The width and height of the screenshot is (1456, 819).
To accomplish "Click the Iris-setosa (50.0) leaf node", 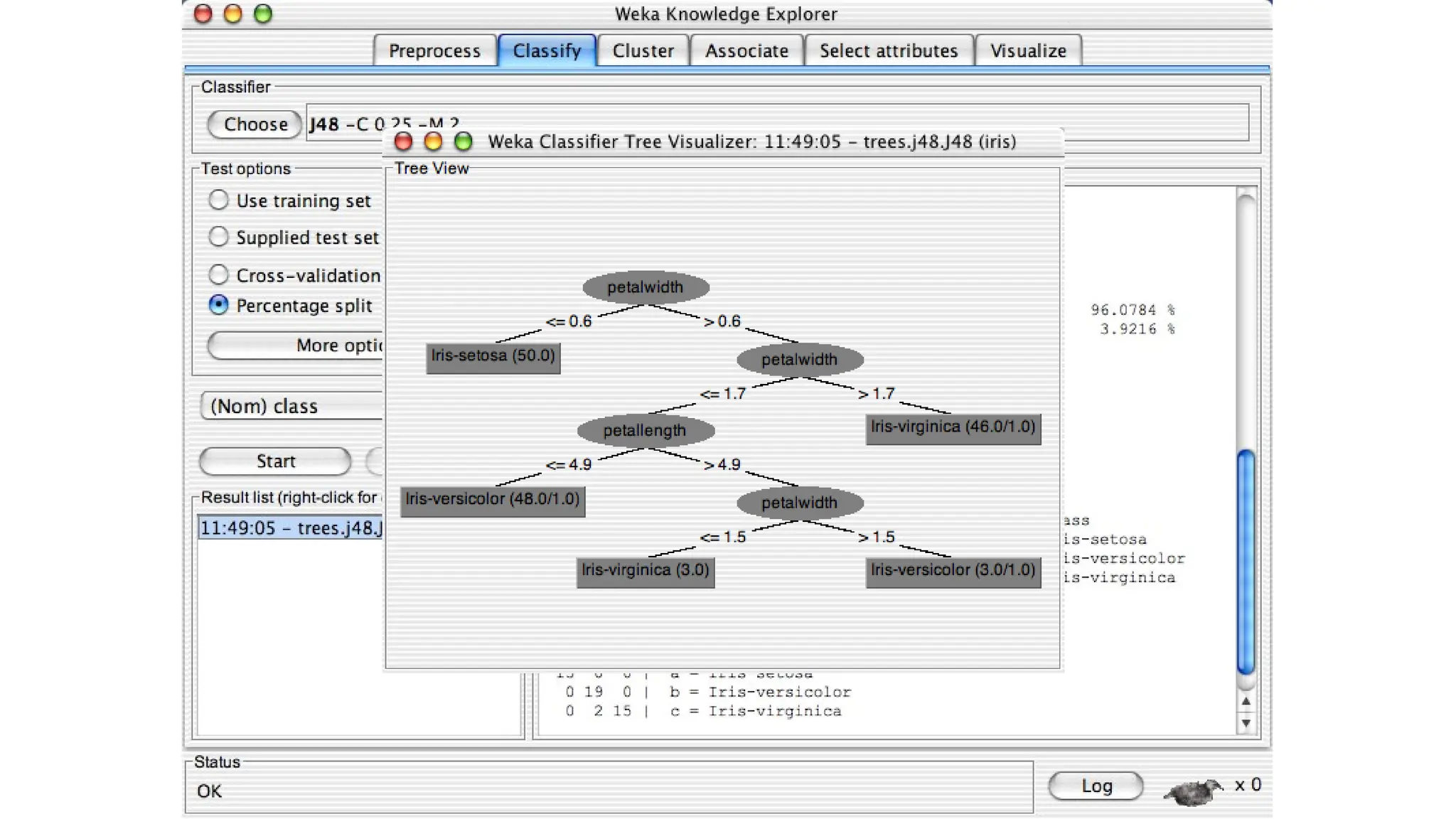I will coord(493,356).
